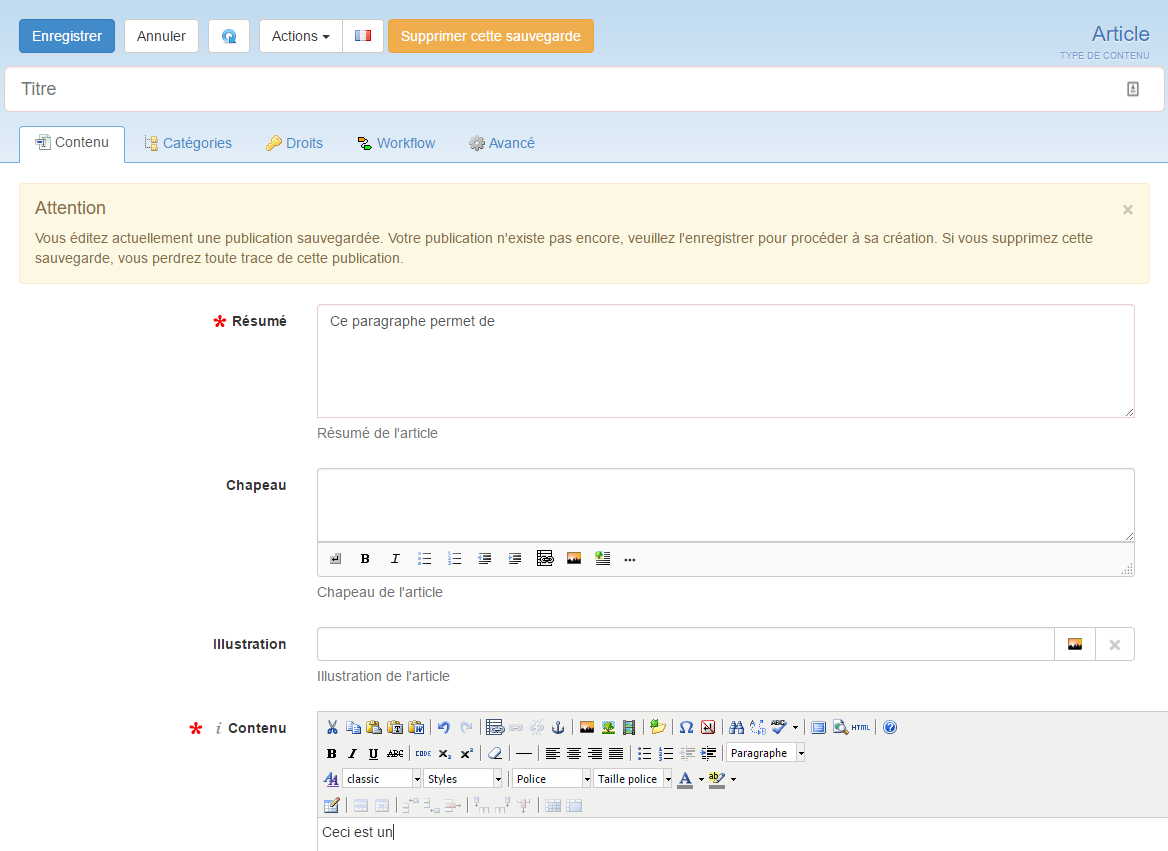Decrease indent in the Chapeau toolbar
The image size is (1168, 851).
click(x=484, y=559)
